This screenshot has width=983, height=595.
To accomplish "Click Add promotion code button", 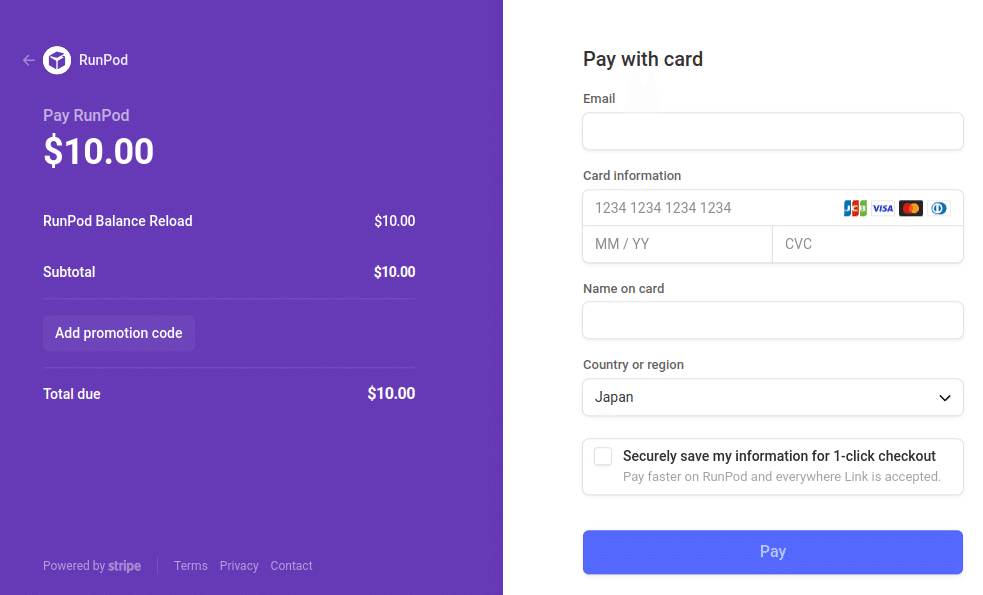I will tap(119, 333).
